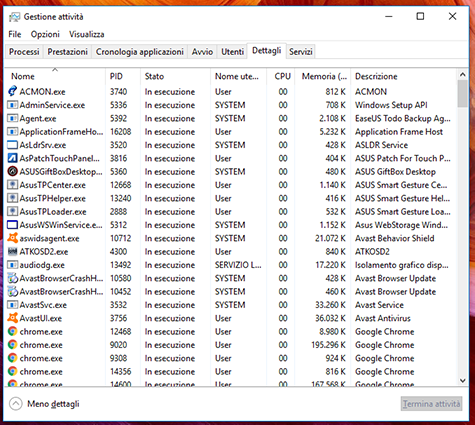Select the 'Avast Antivirus' description
475x425 pixels.
[x=383, y=318]
